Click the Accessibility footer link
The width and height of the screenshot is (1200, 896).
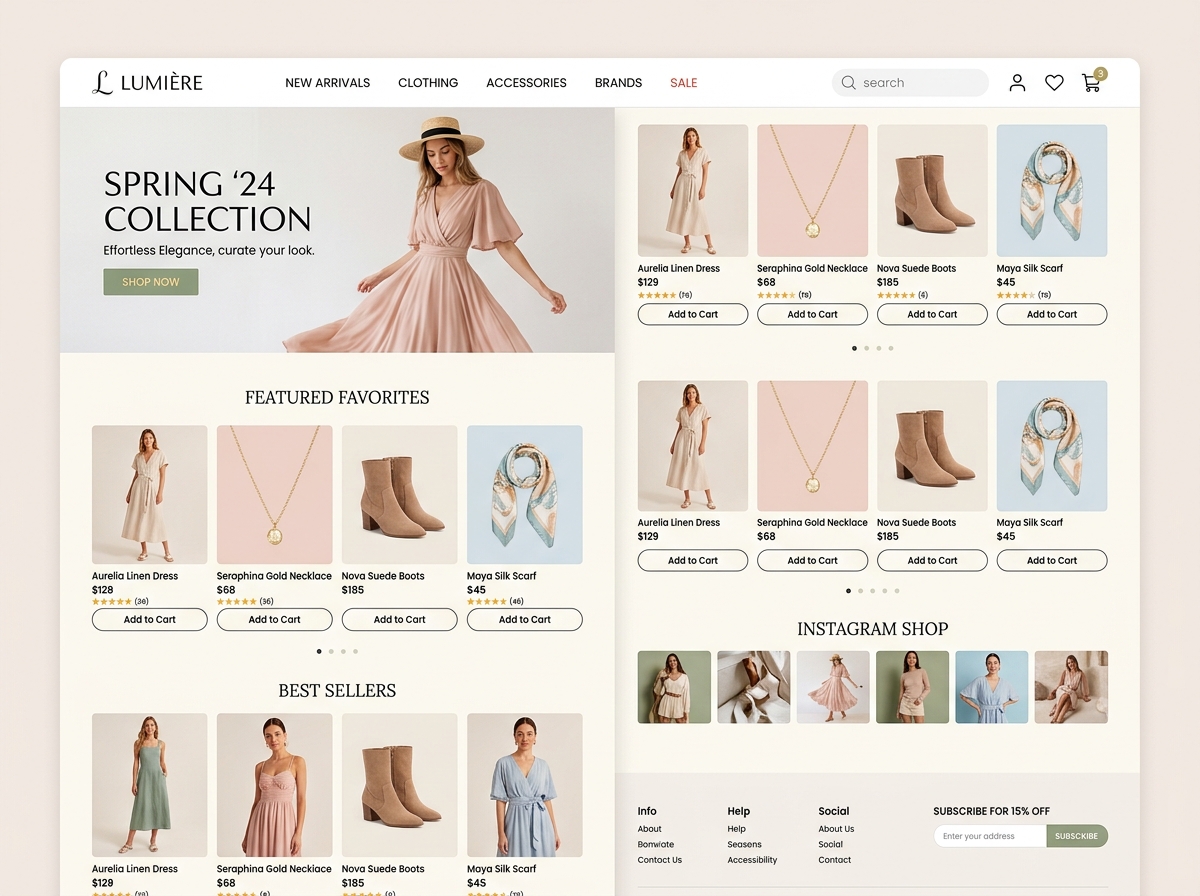pos(752,860)
